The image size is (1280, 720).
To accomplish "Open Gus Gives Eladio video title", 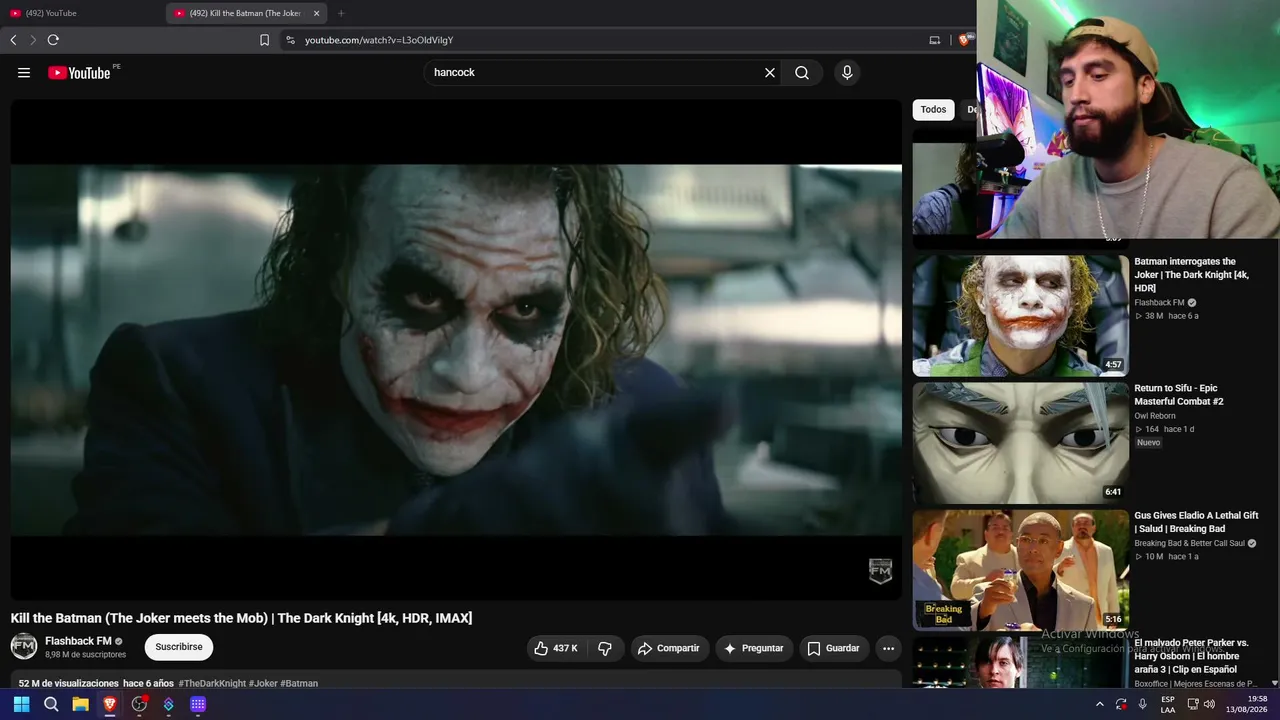I will [1196, 522].
